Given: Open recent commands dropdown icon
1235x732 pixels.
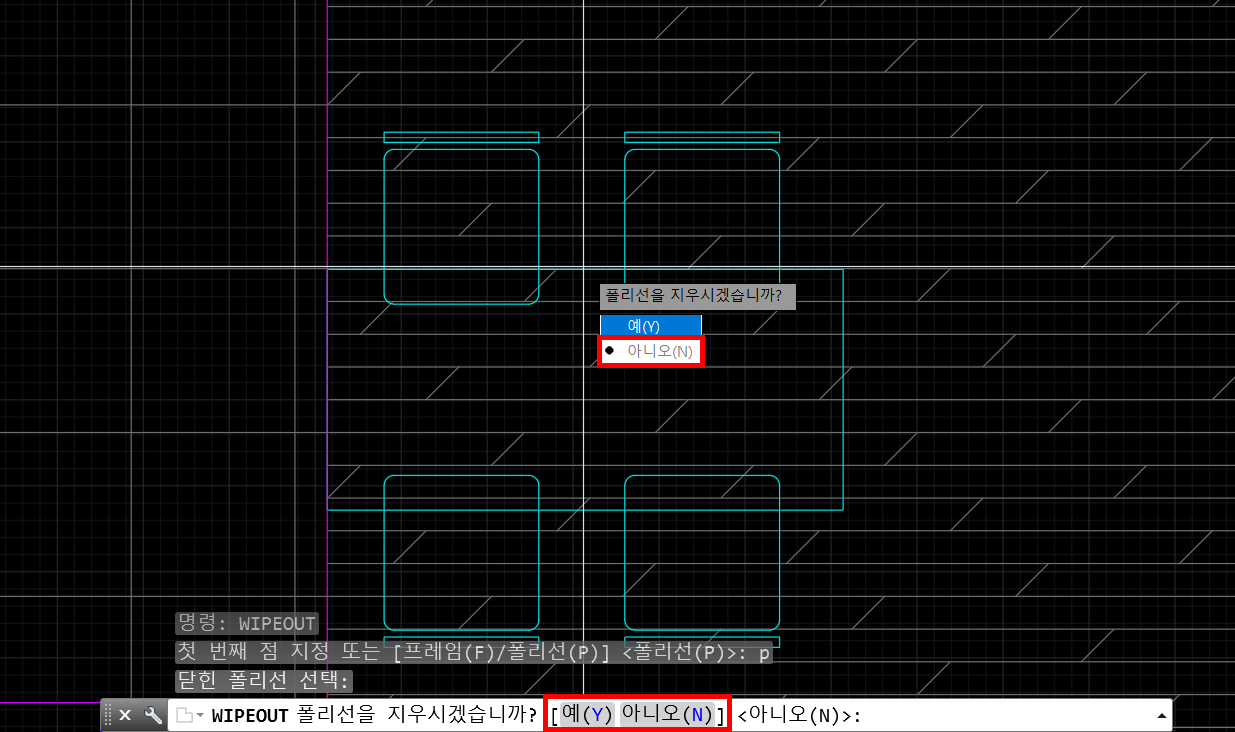Looking at the screenshot, I should click(x=190, y=715).
